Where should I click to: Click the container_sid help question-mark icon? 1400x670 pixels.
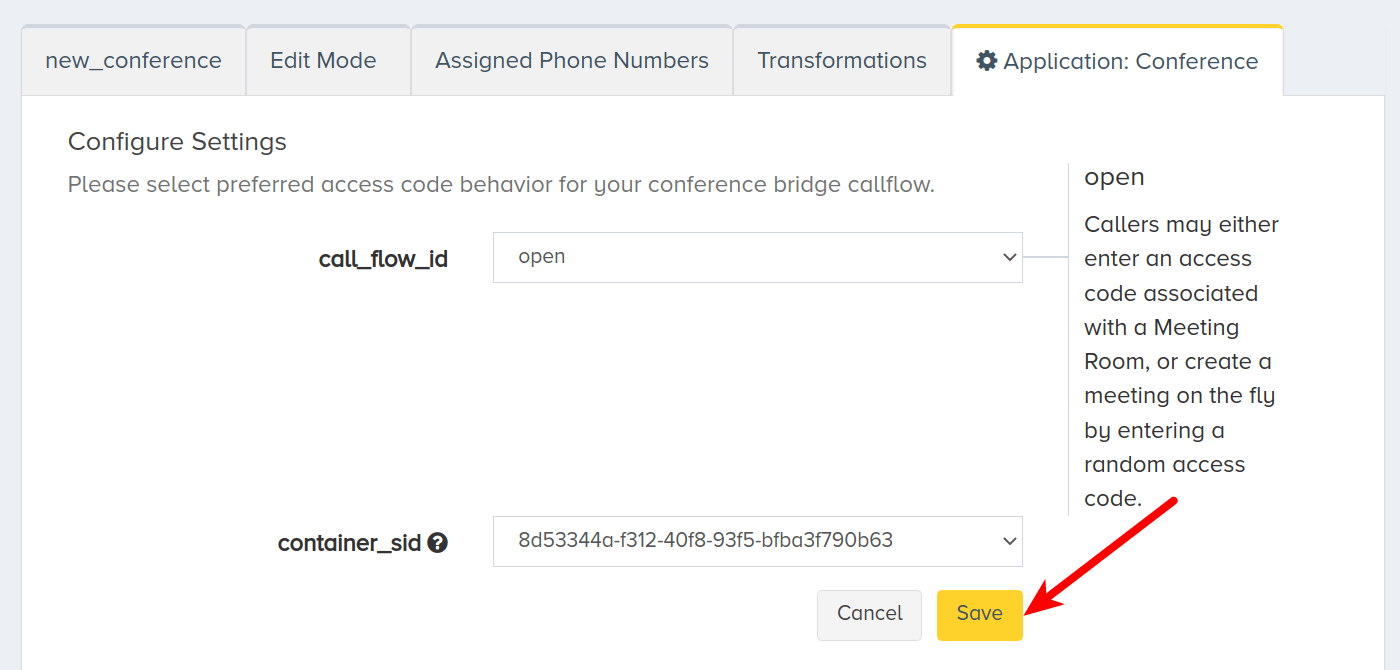(x=437, y=543)
